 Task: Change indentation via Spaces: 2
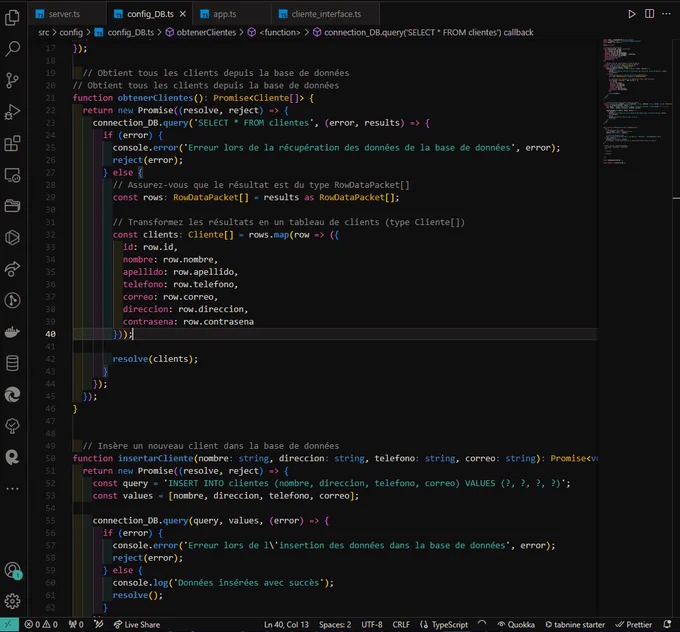[x=335, y=624]
